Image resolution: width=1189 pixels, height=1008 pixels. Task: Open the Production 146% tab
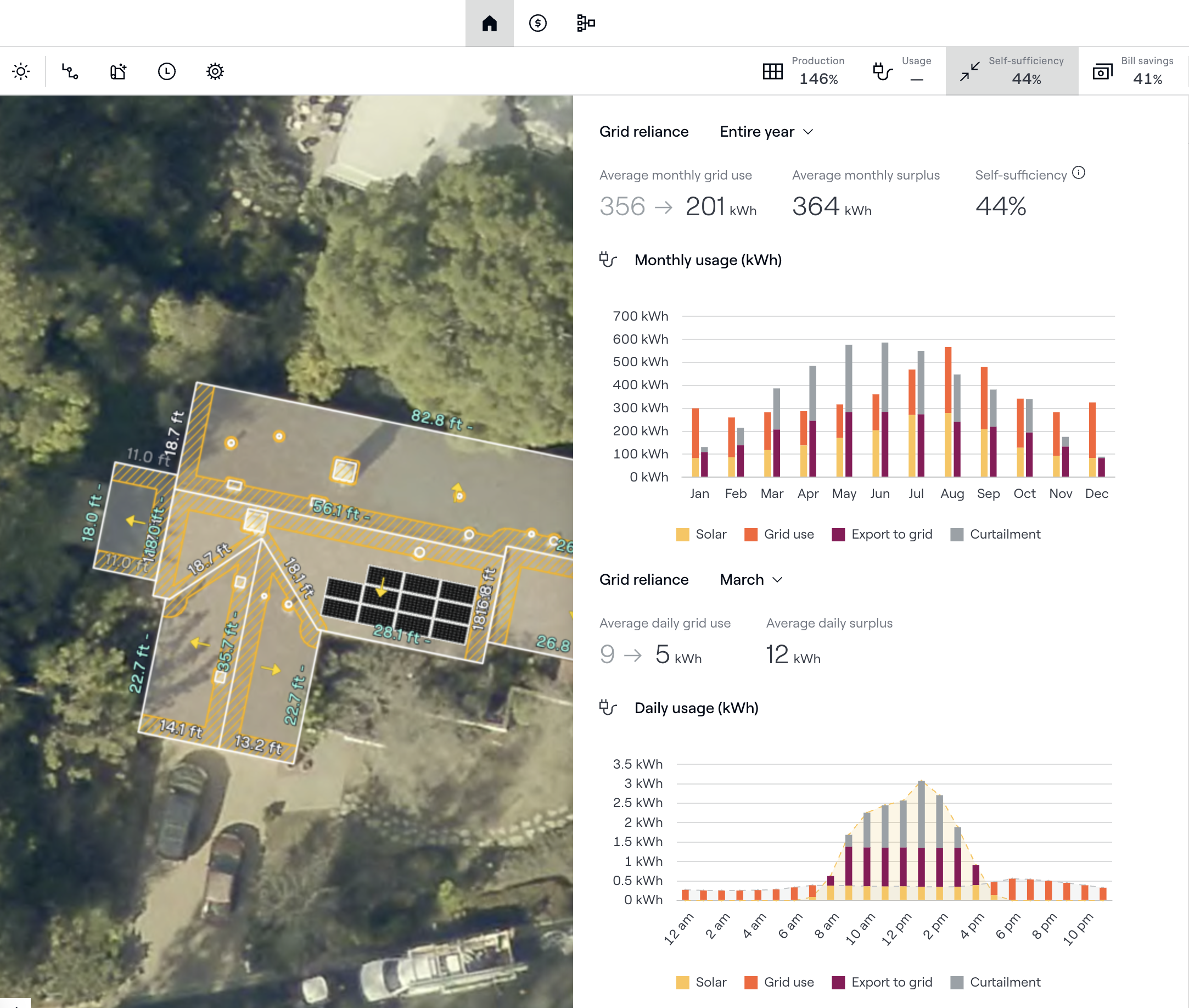tap(803, 71)
